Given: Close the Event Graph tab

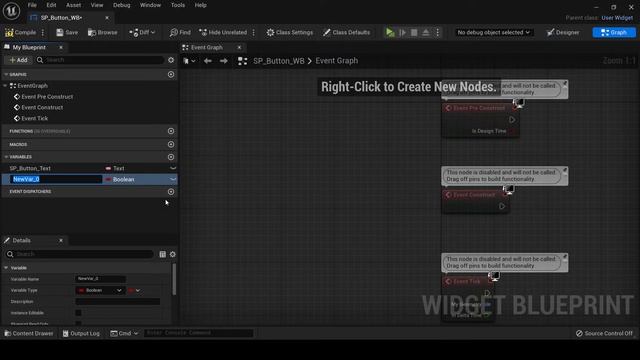Looking at the screenshot, I should coord(239,47).
